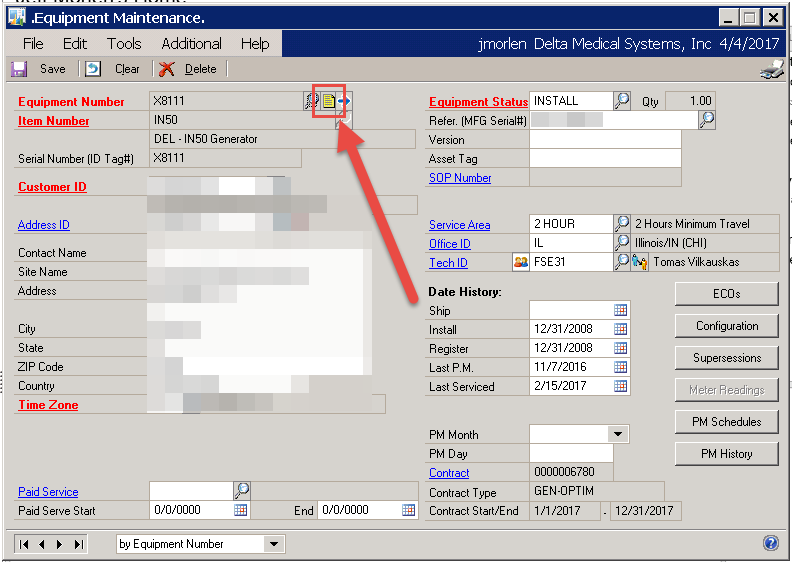Image resolution: width=792 pixels, height=562 pixels.
Task: Click the Version input field
Action: [605, 139]
